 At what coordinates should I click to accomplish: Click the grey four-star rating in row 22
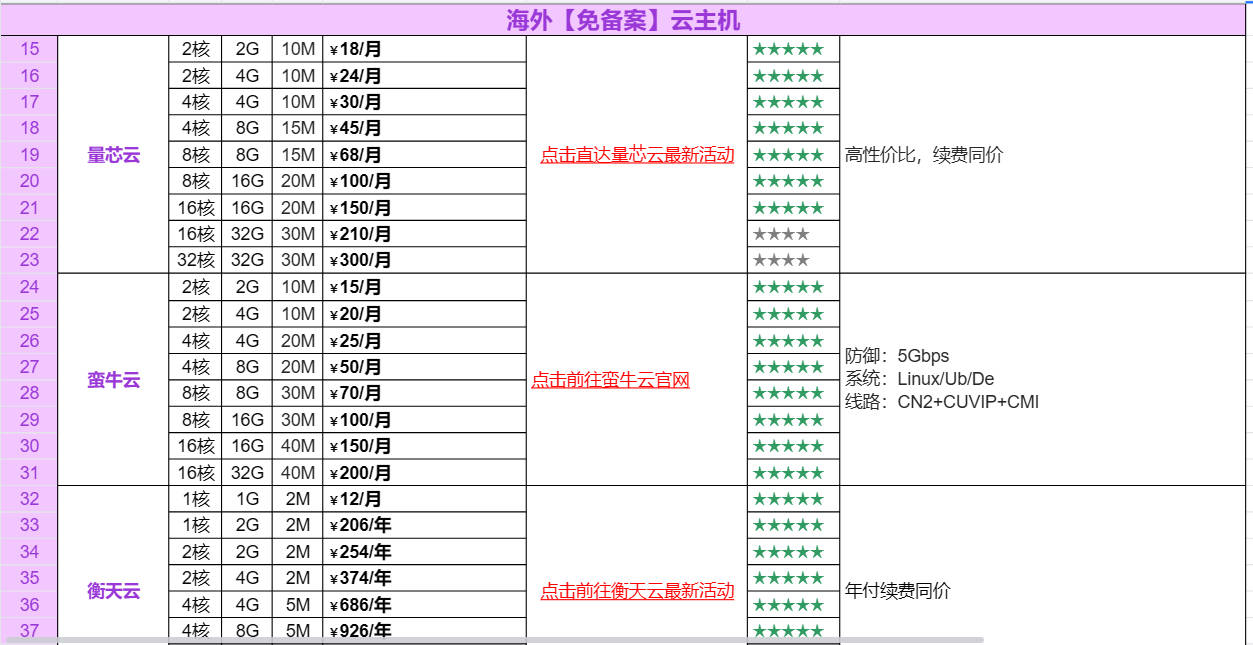(x=781, y=234)
